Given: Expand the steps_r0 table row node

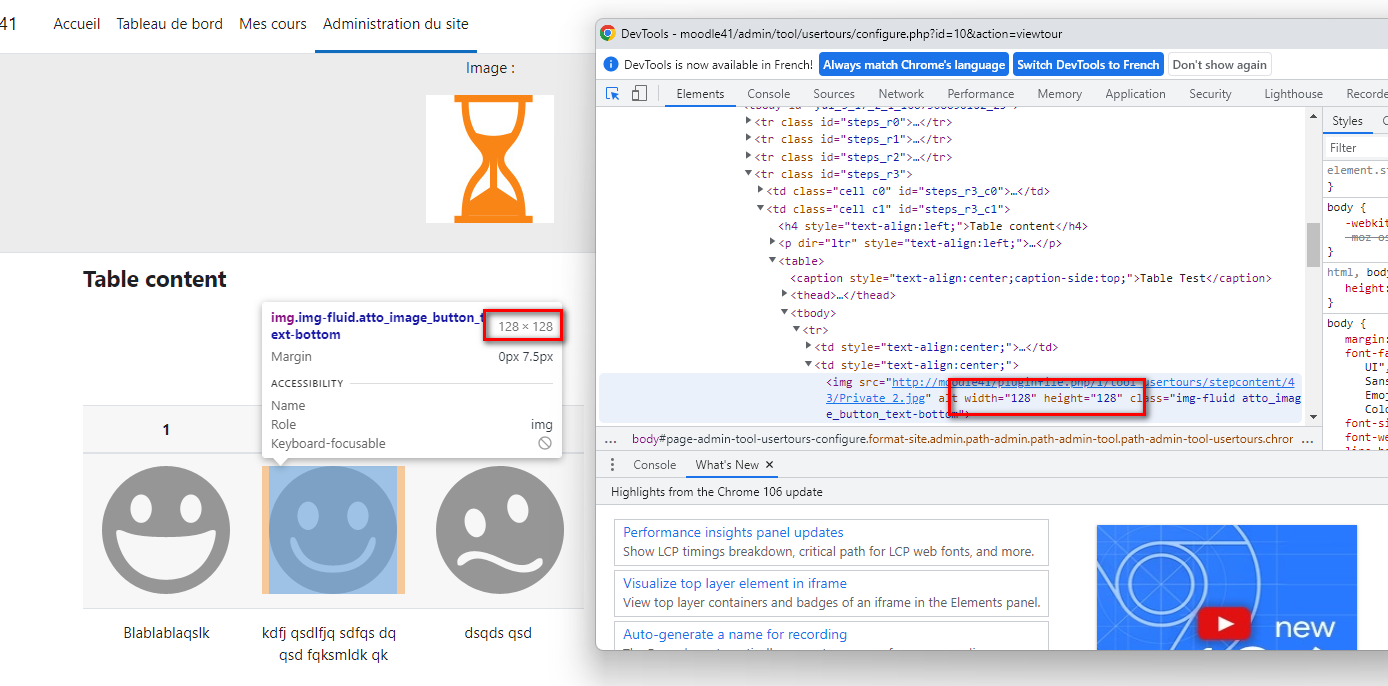Looking at the screenshot, I should point(749,121).
